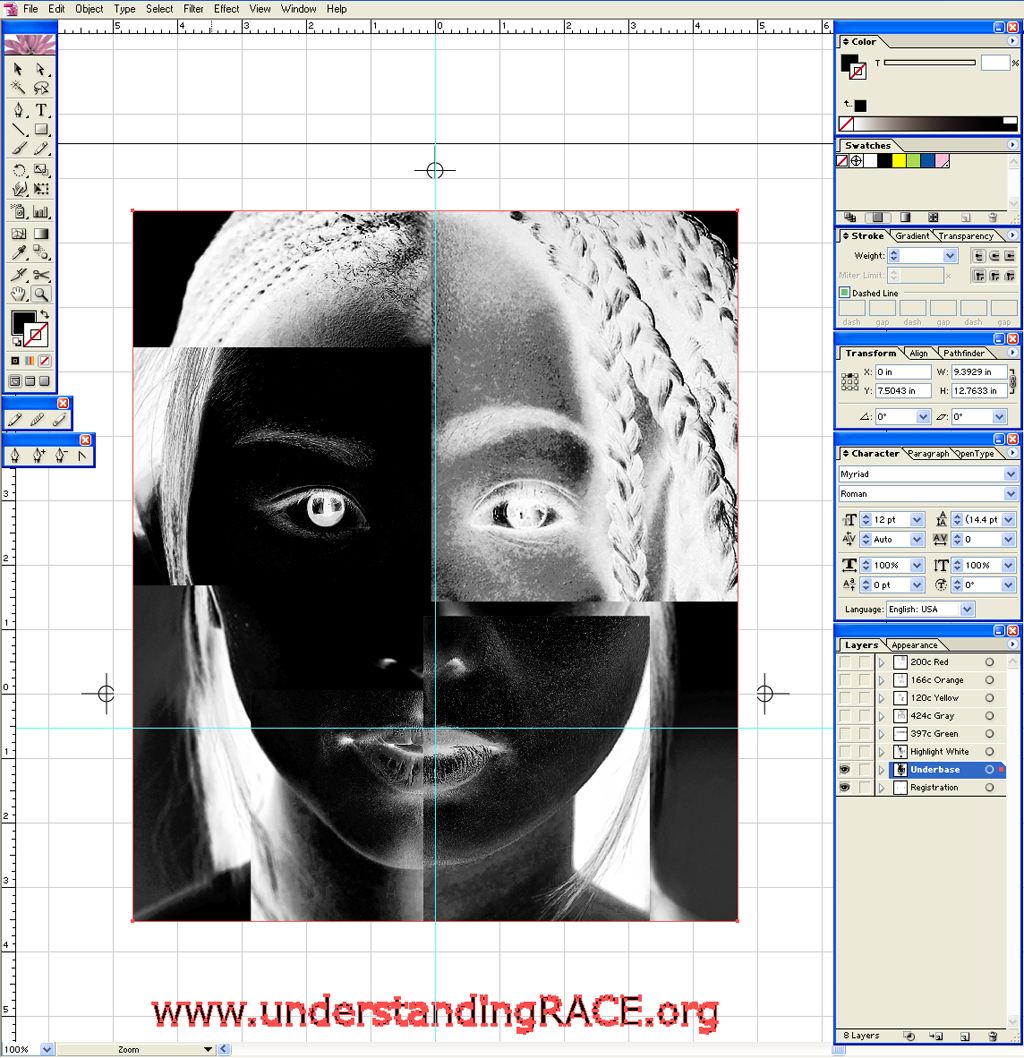Open the font family Myriad dropdown
The height and width of the screenshot is (1058, 1024).
1010,474
